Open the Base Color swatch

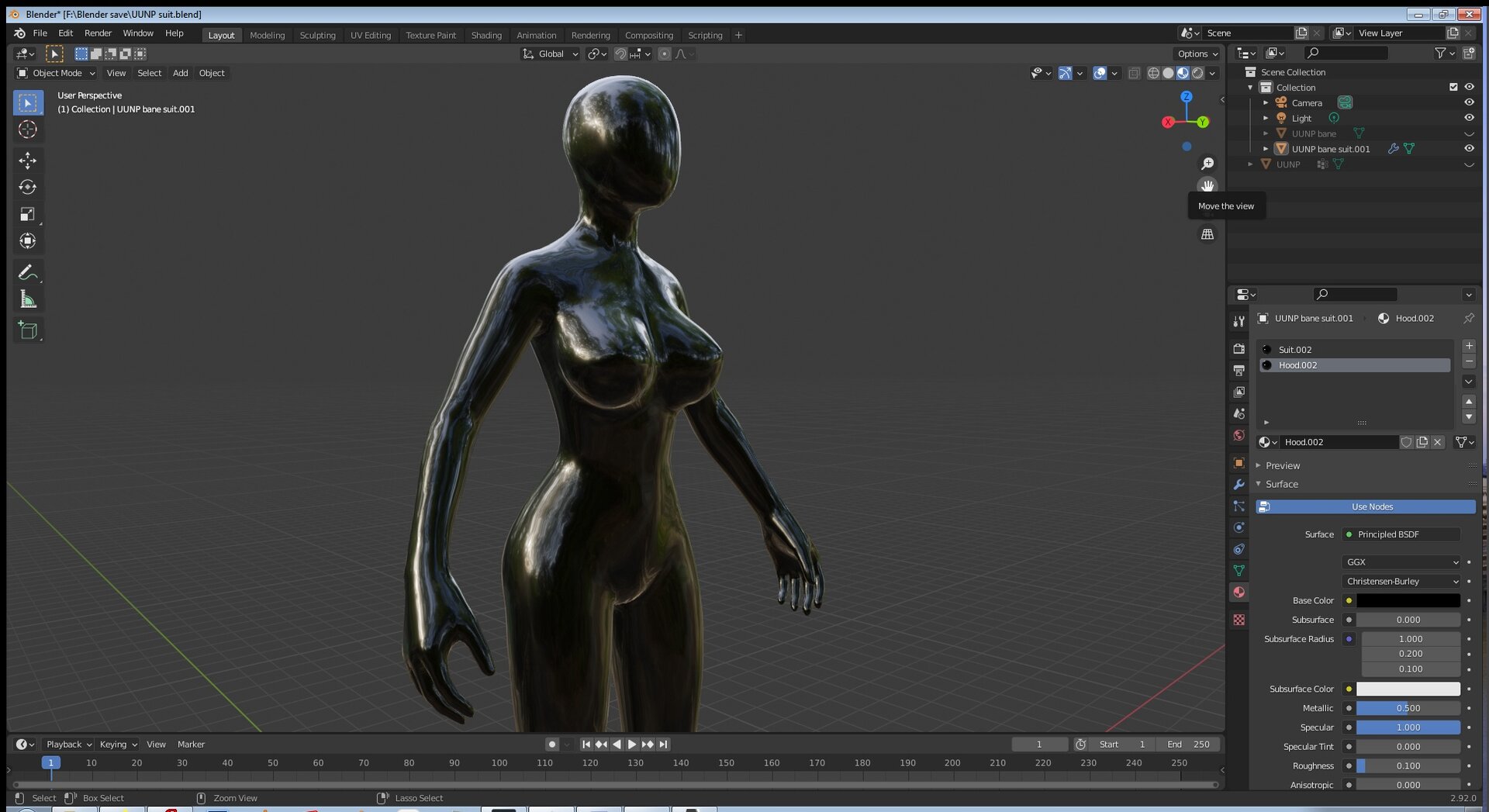click(x=1408, y=600)
